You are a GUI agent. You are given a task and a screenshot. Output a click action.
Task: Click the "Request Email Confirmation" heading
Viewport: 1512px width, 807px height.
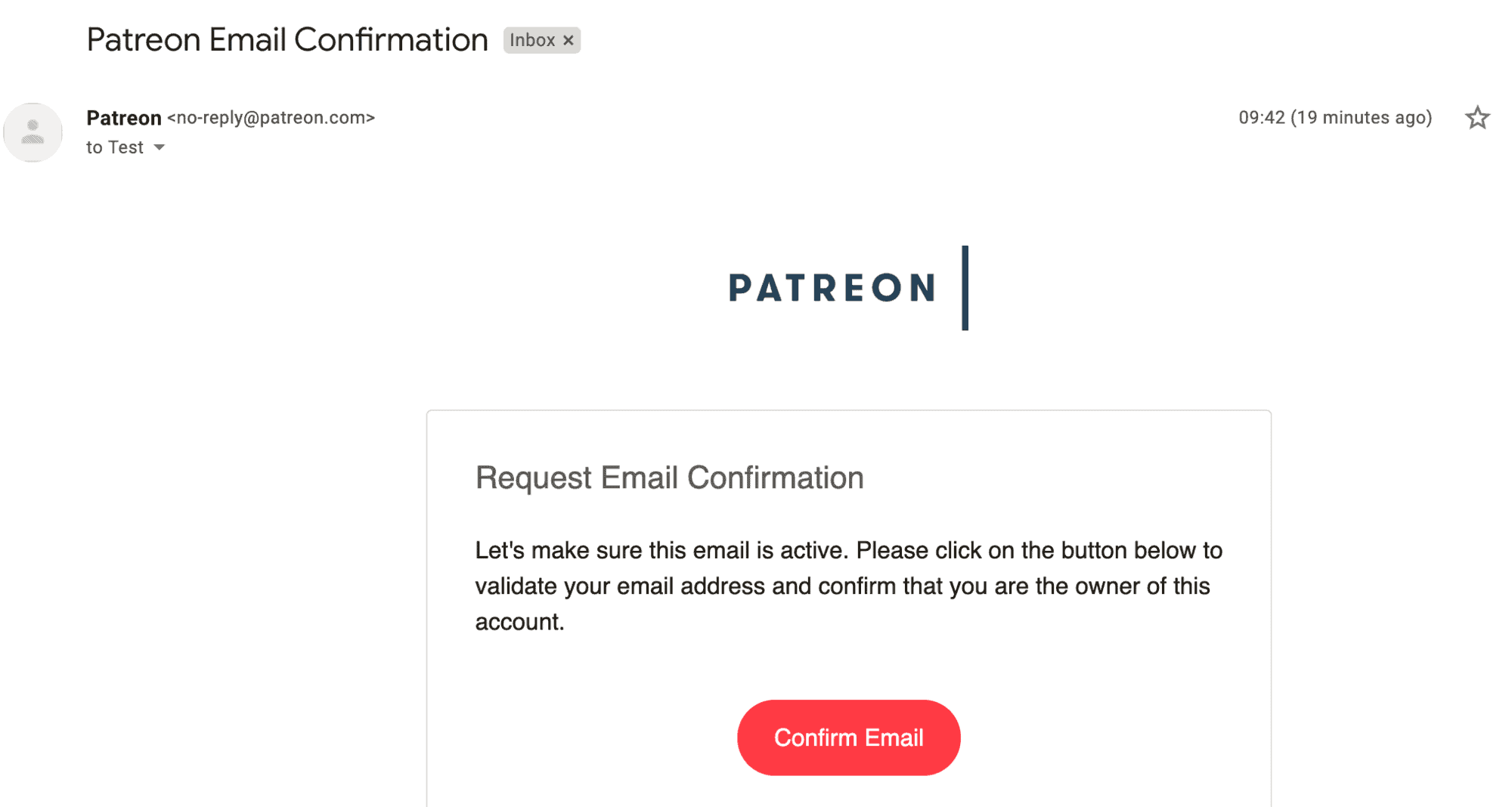click(669, 478)
